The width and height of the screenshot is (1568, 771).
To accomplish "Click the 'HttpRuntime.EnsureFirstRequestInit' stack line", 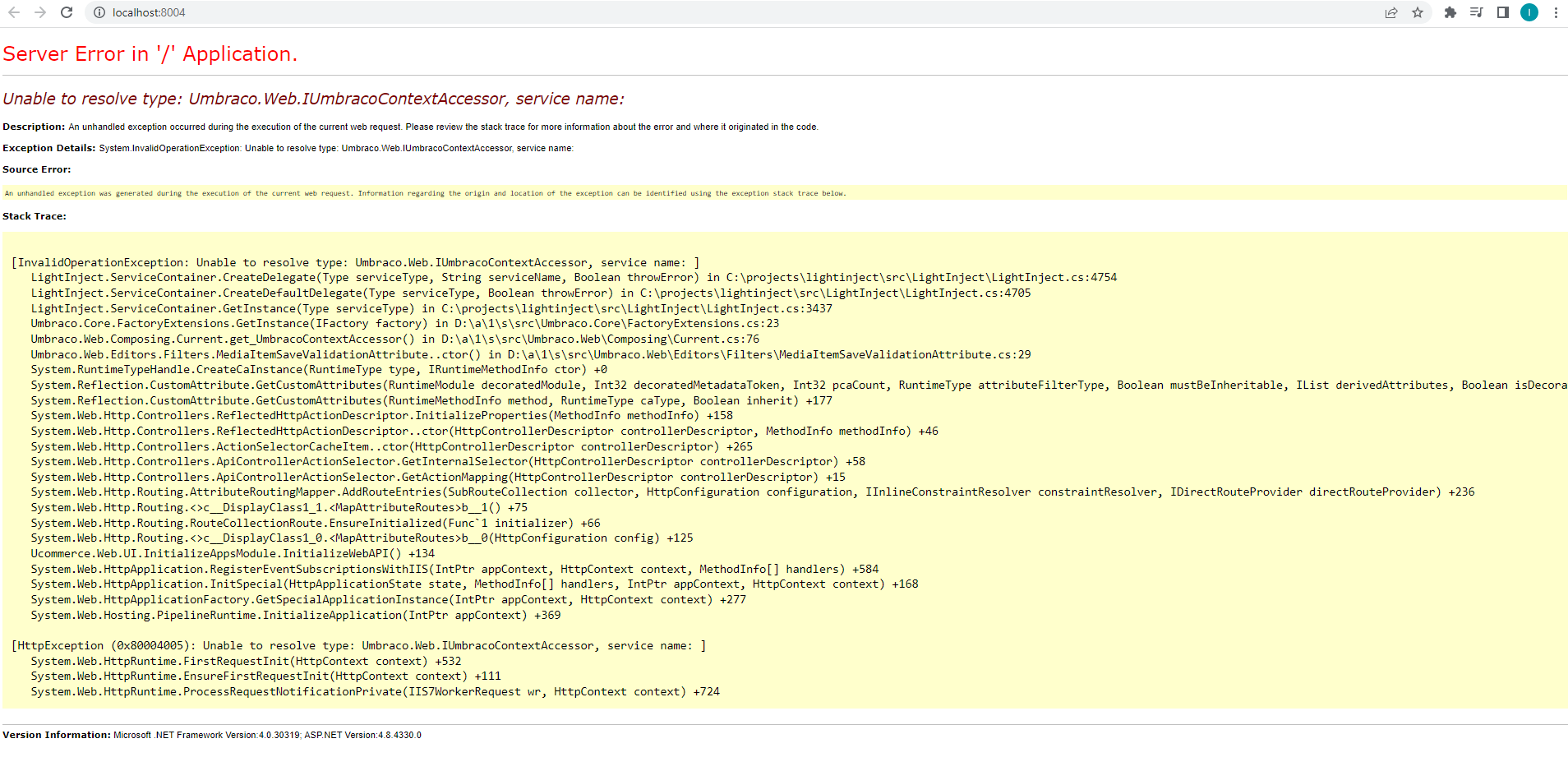I will tap(265, 676).
